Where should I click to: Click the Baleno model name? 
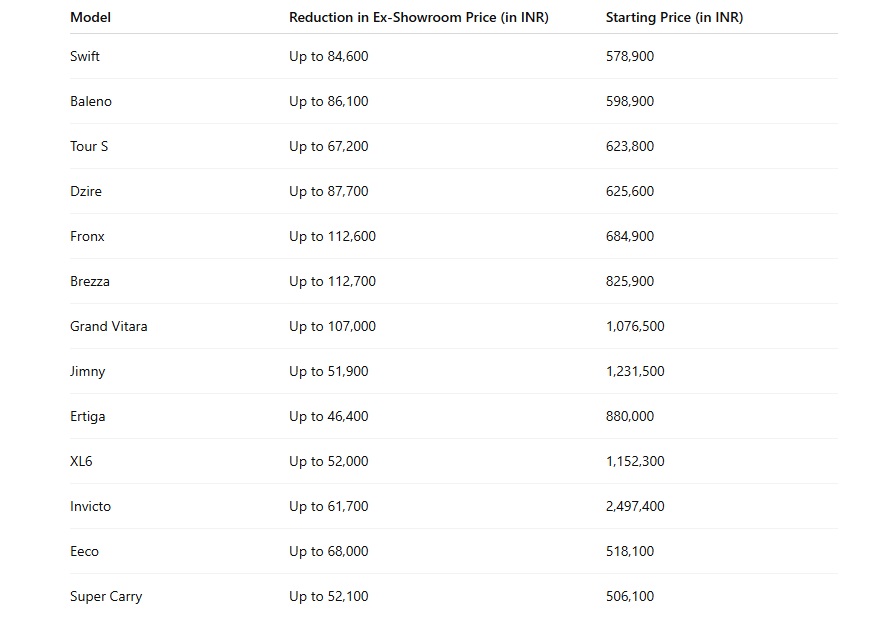click(x=91, y=101)
